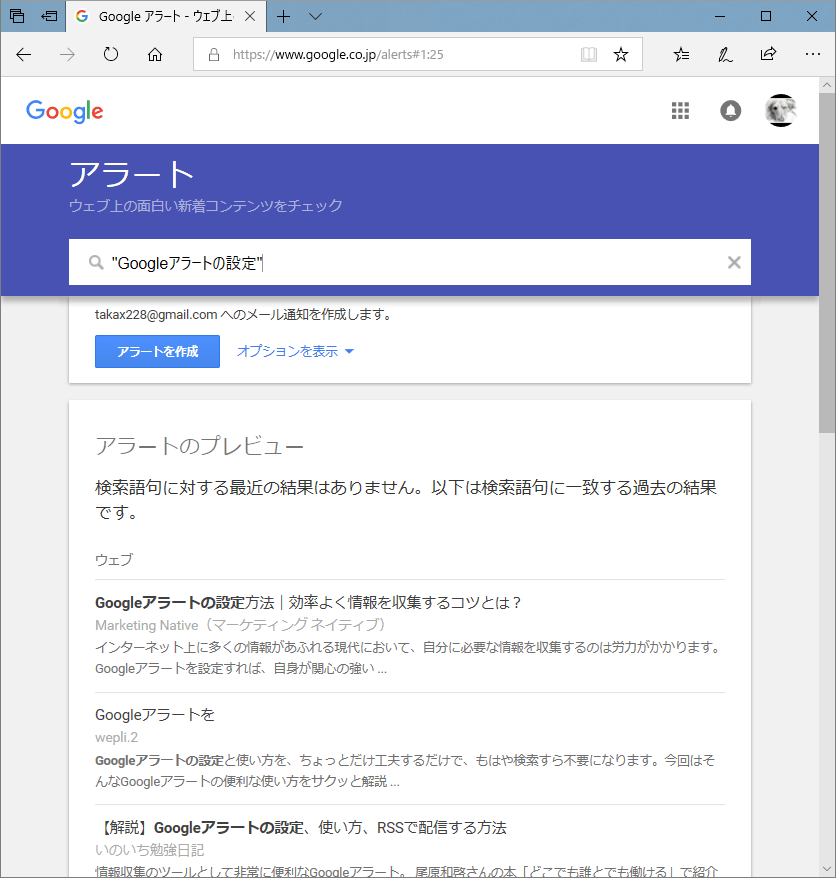
Task: Click the Google account profile avatar
Action: 781,111
